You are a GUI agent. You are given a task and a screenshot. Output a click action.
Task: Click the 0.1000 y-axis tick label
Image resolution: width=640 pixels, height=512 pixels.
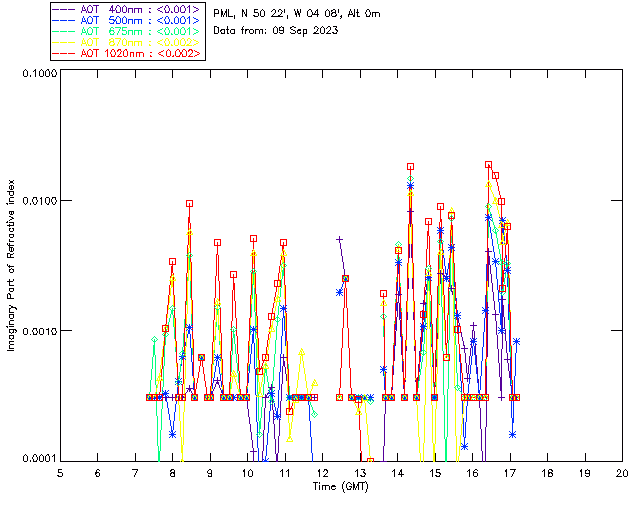click(39, 73)
